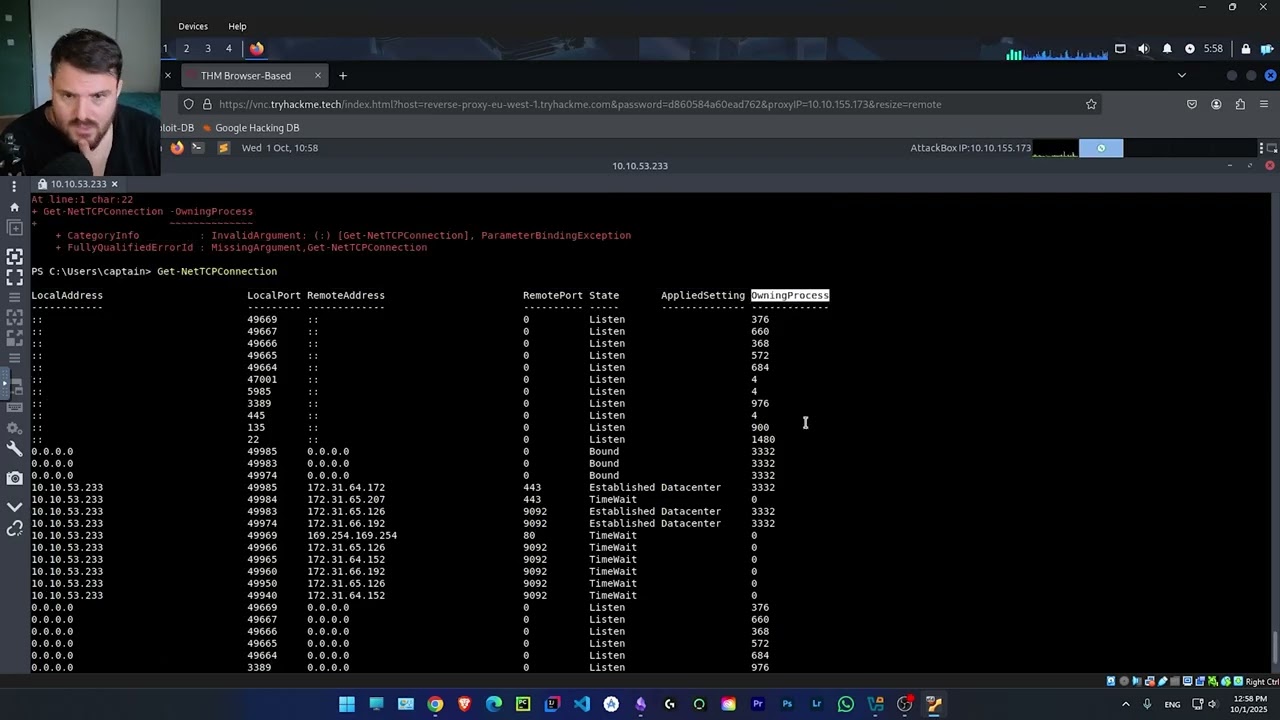Click the AttackBox IP 10.10.155.173 label

pyautogui.click(x=970, y=148)
